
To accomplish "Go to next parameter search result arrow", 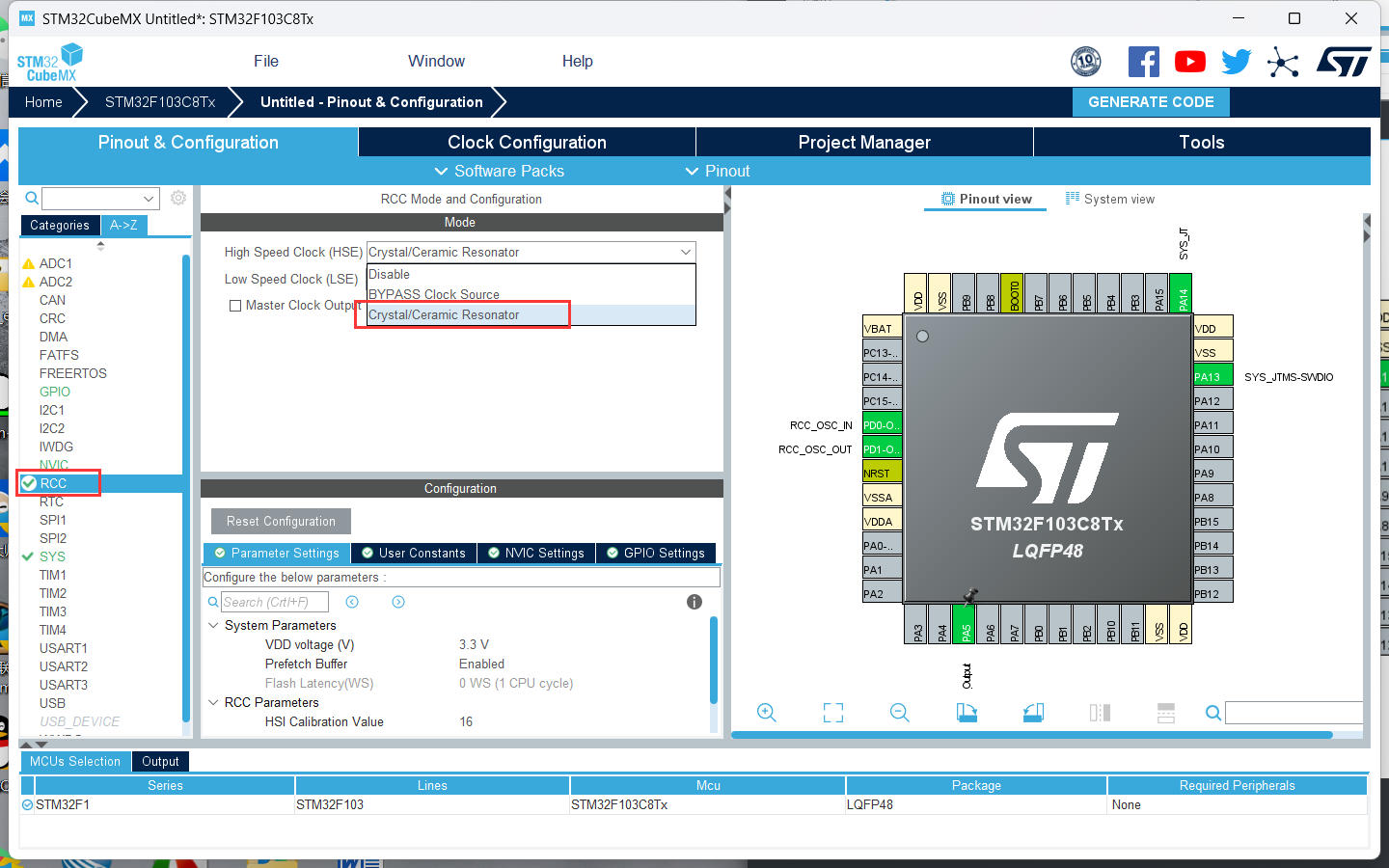I will coord(398,602).
